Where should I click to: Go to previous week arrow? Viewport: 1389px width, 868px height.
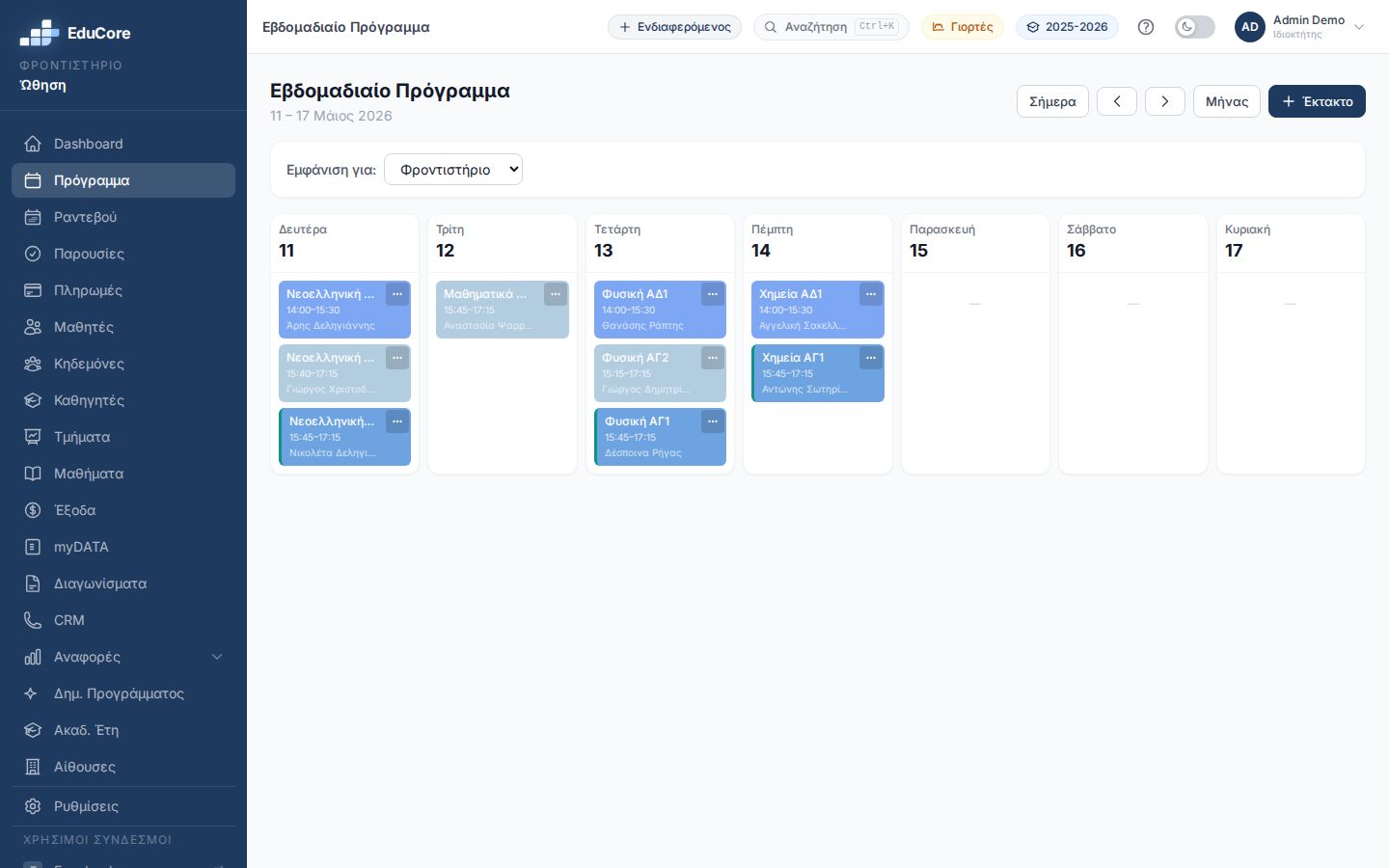tap(1117, 101)
